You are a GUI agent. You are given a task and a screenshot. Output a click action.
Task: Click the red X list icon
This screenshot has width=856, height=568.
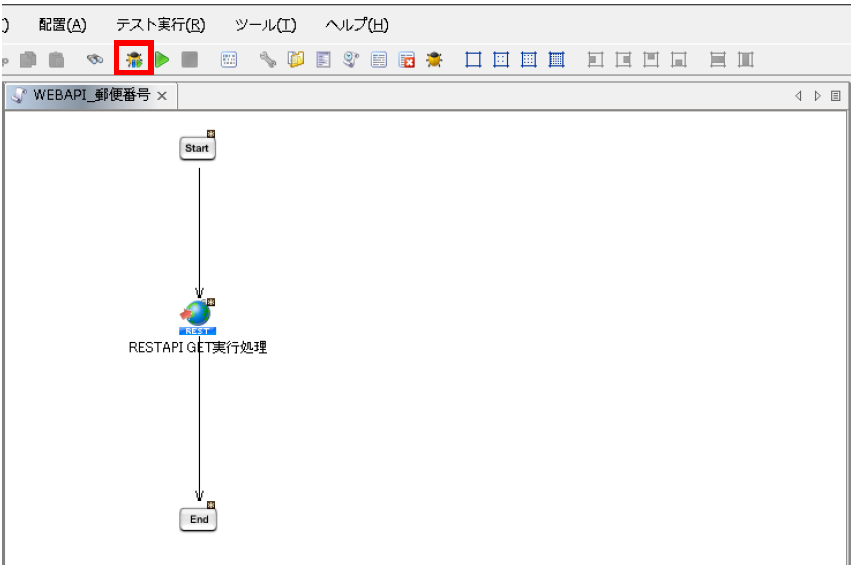point(407,60)
